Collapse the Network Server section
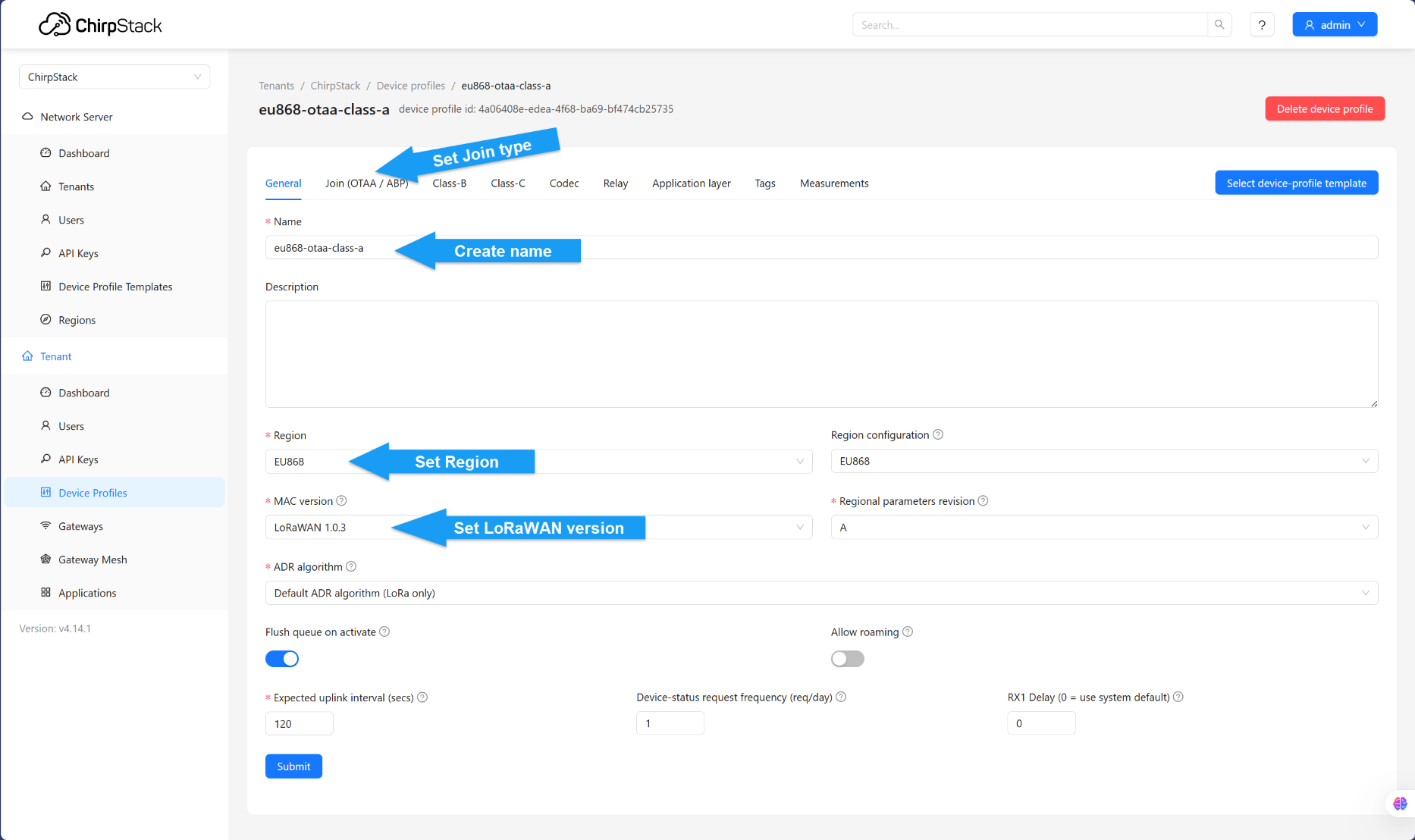Screen dimensions: 1415x840 point(115,117)
